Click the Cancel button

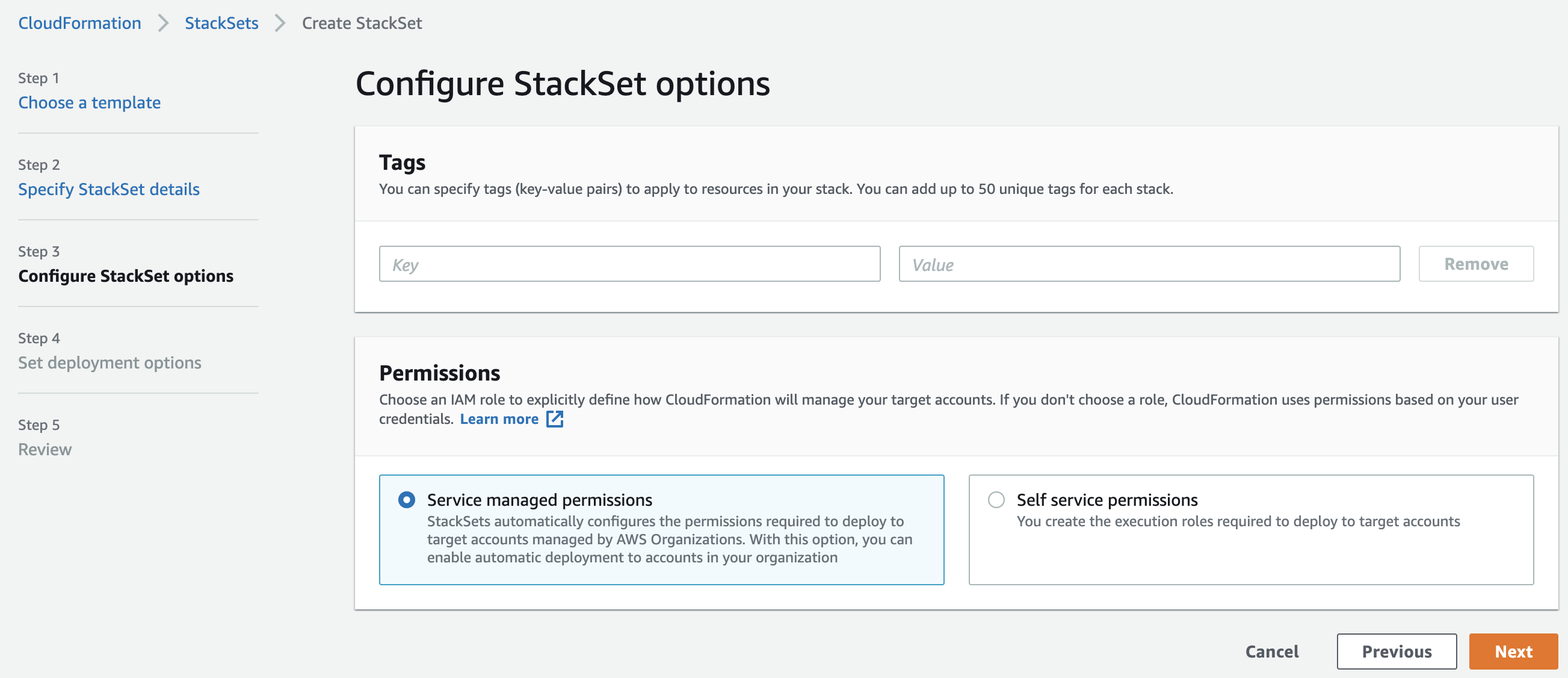[1271, 652]
